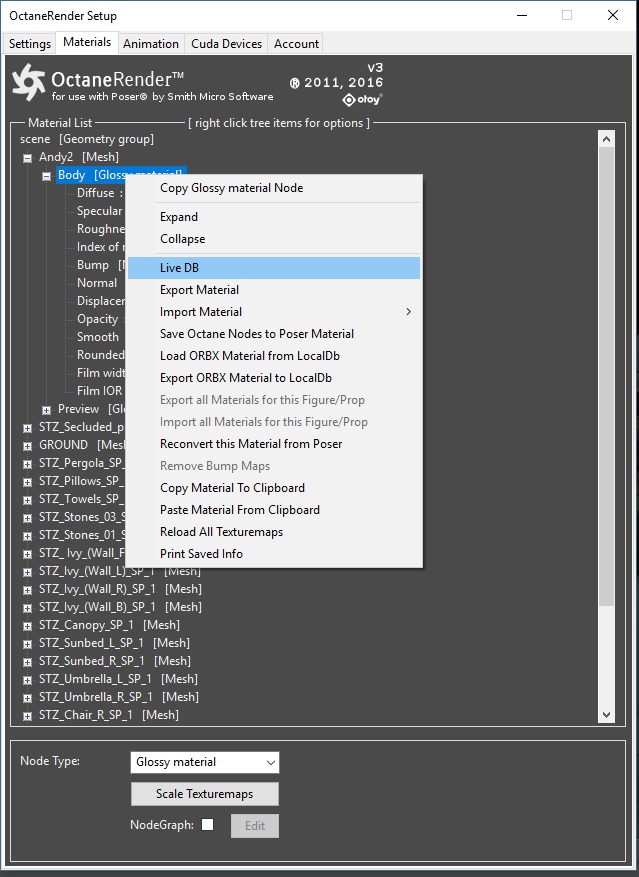Select the Smooth property row
The width and height of the screenshot is (639, 877).
tap(98, 337)
